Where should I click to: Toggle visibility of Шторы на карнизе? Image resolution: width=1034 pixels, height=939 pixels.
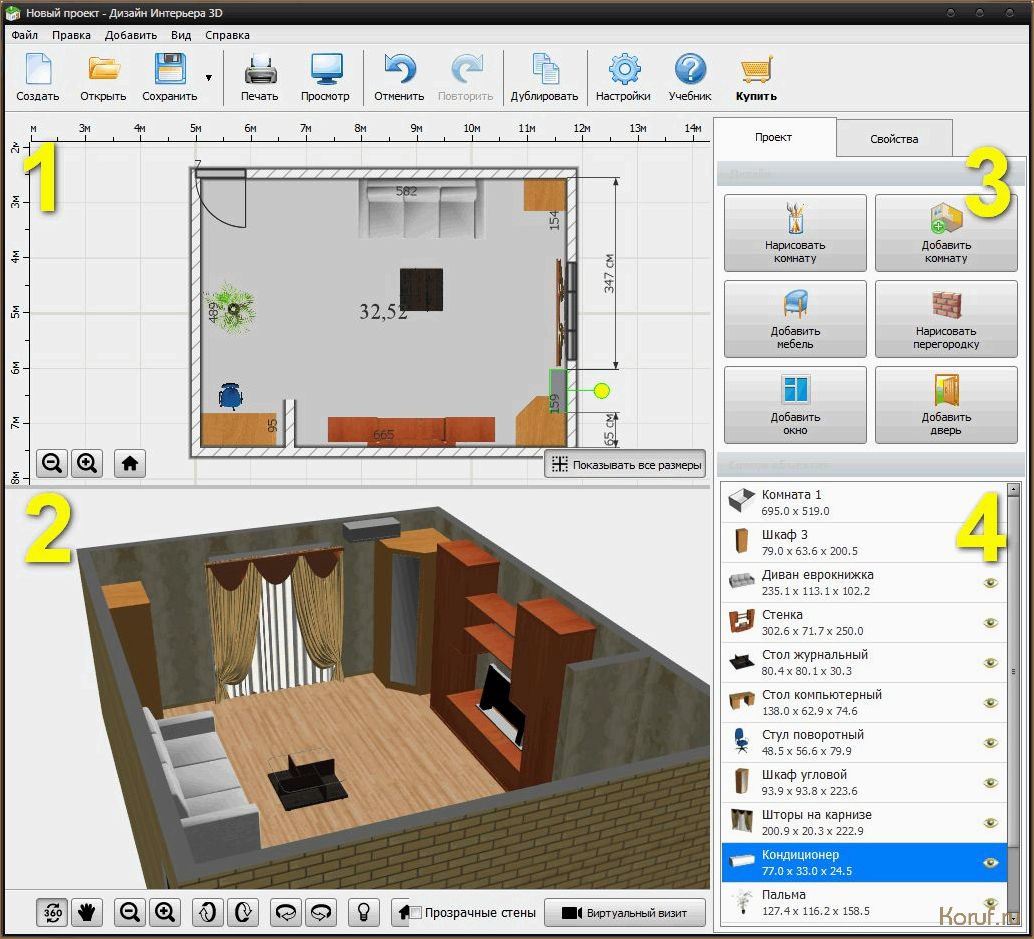(990, 823)
